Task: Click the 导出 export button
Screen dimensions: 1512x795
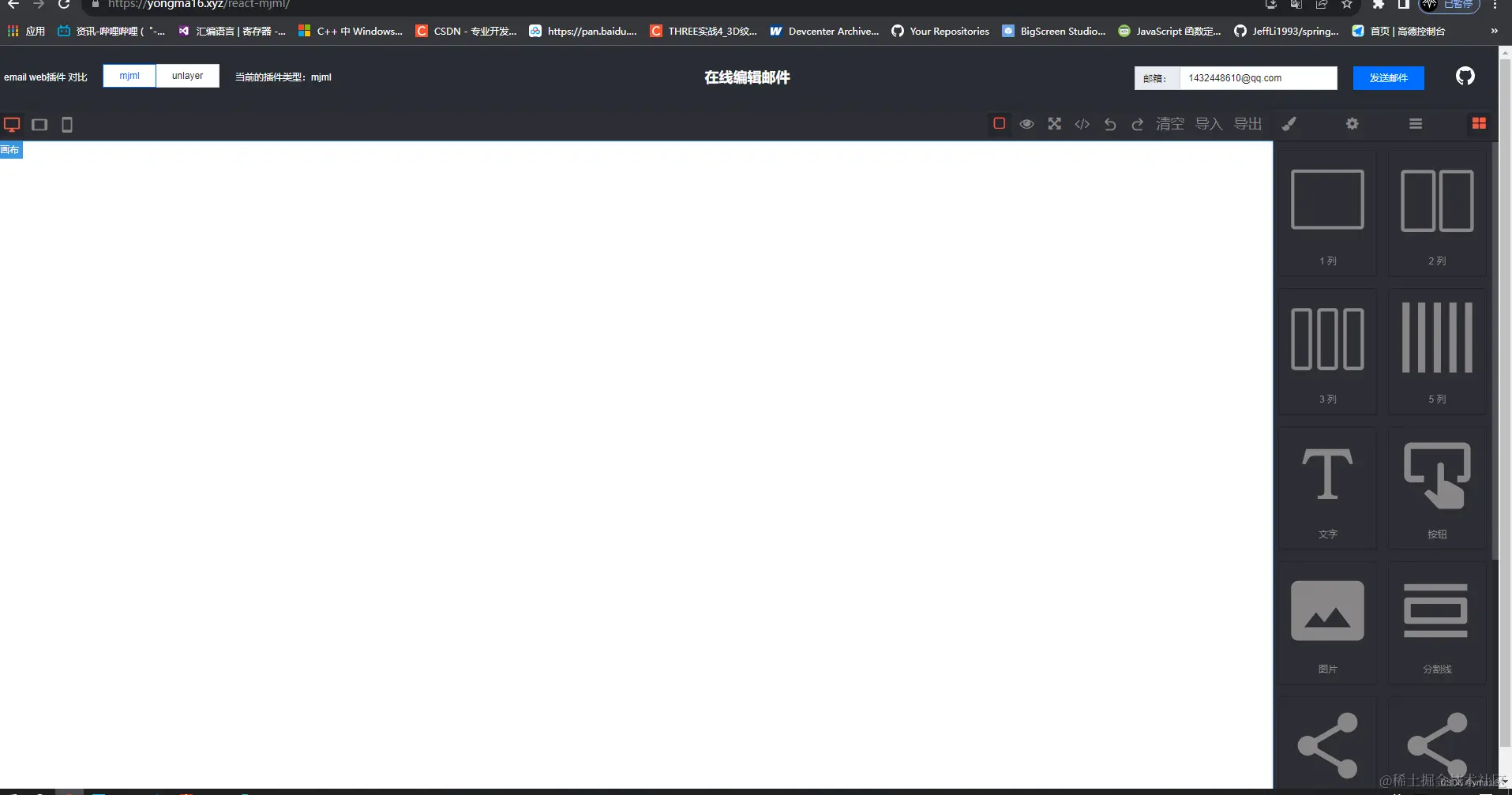Action: [1247, 124]
